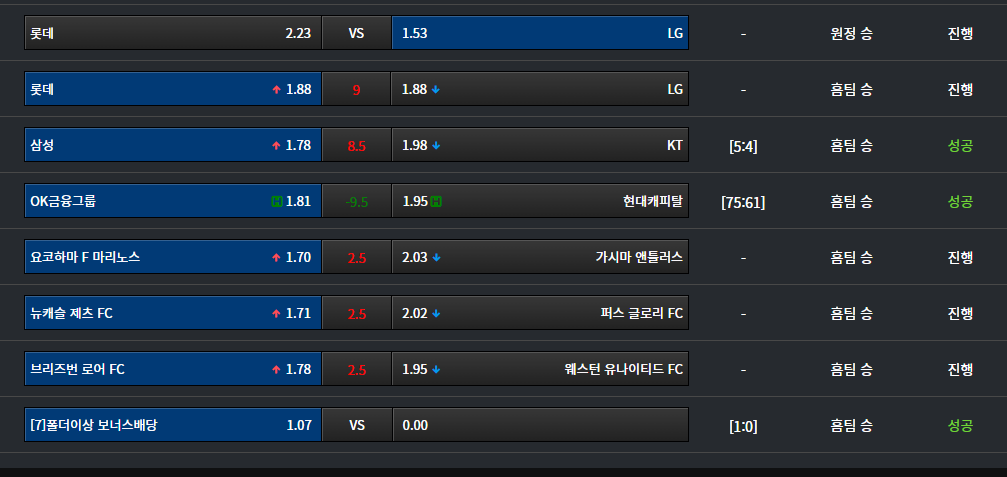Image resolution: width=1007 pixels, height=477 pixels.
Task: Click blue down-arrow by 웨스턴 유나이티드 FC 1.95
Action: pos(436,370)
